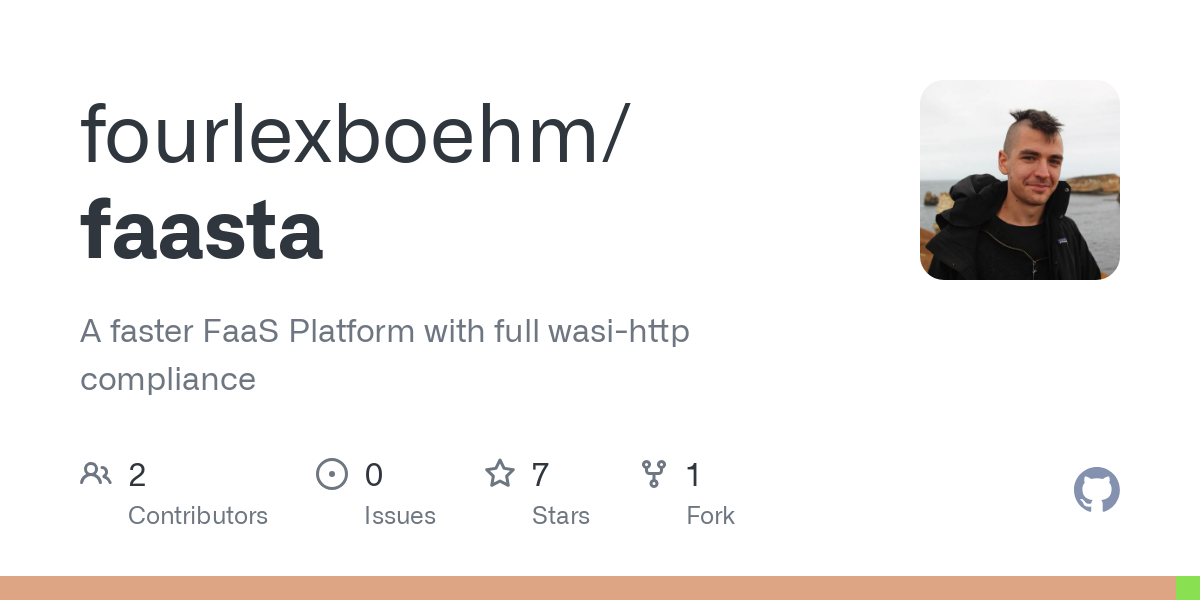Click the fork count number 1
This screenshot has width=1200, height=600.
click(x=693, y=475)
